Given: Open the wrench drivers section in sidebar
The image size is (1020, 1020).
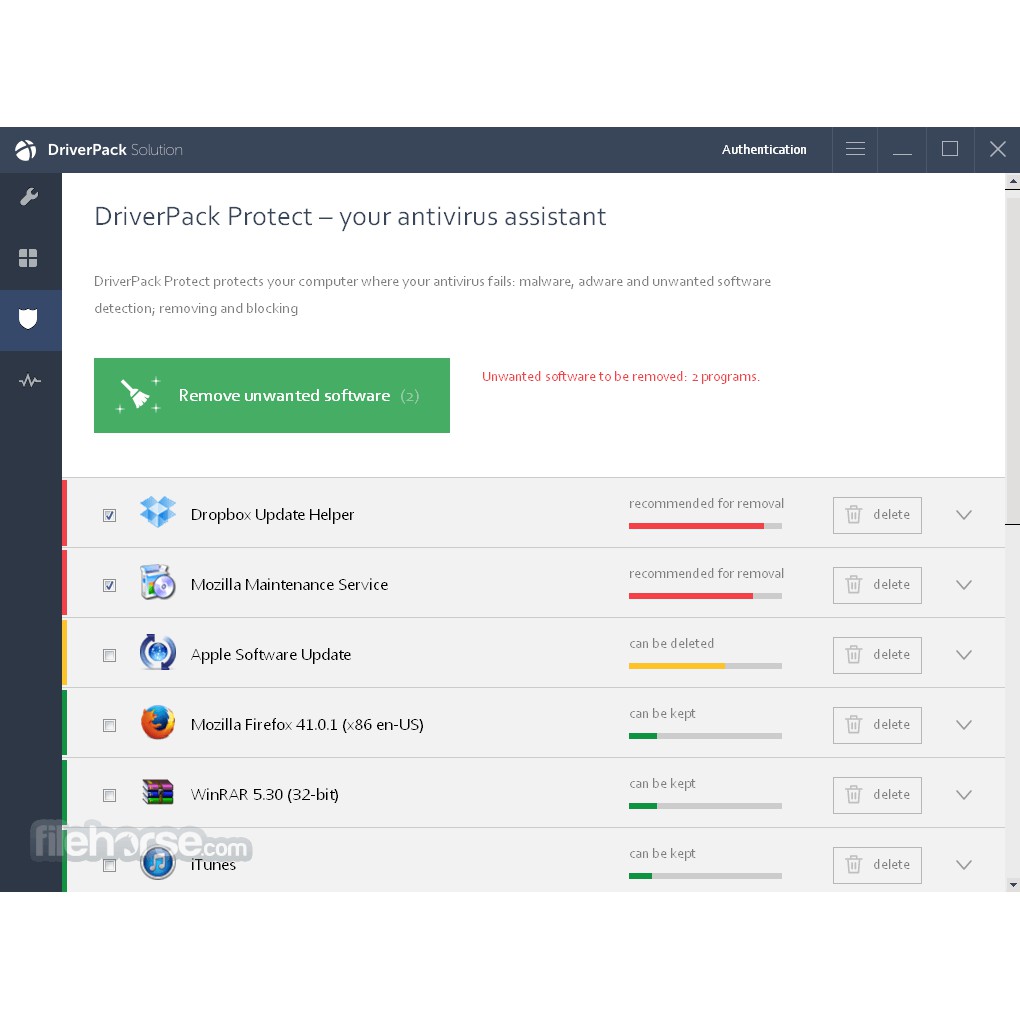Looking at the screenshot, I should pos(29,196).
